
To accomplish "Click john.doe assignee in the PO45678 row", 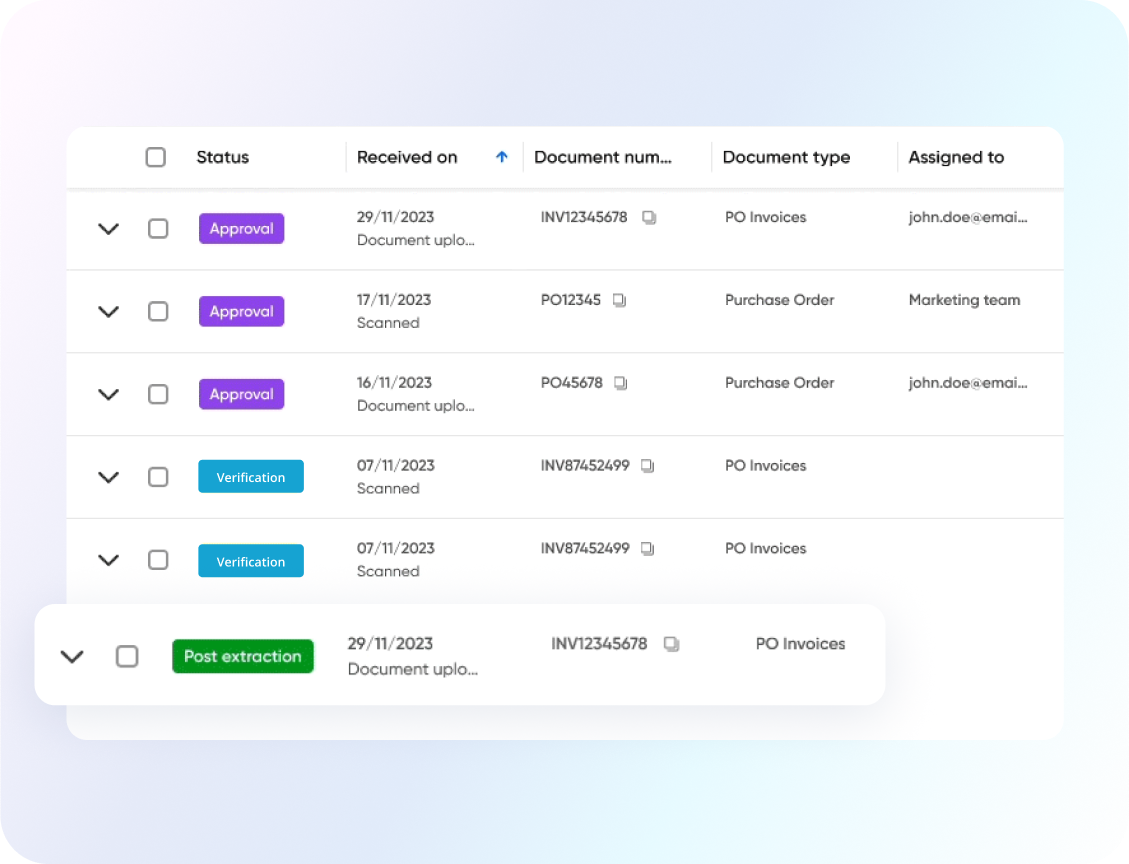I will [968, 383].
